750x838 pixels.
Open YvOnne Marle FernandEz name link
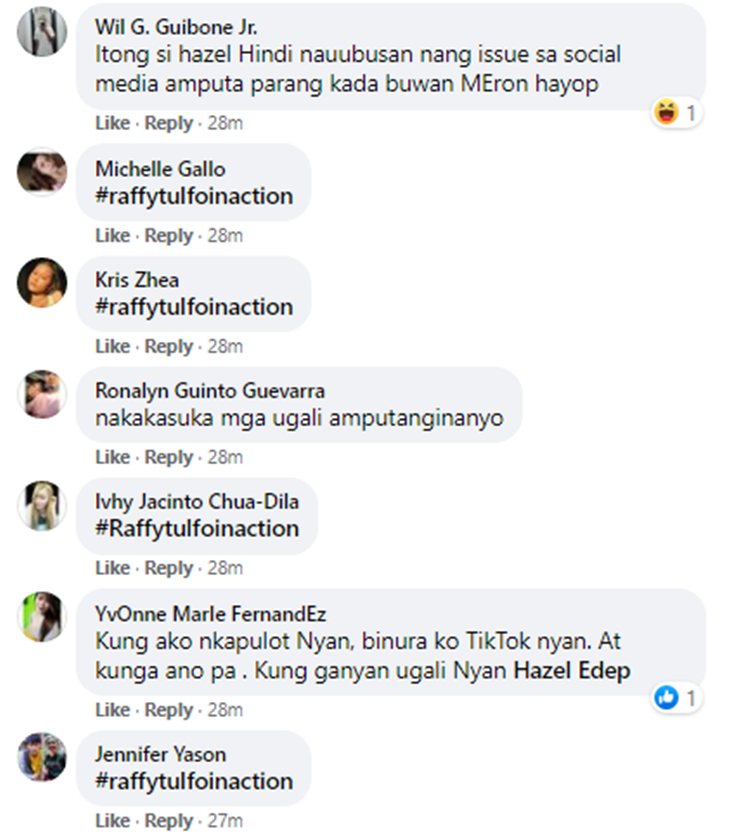210,614
